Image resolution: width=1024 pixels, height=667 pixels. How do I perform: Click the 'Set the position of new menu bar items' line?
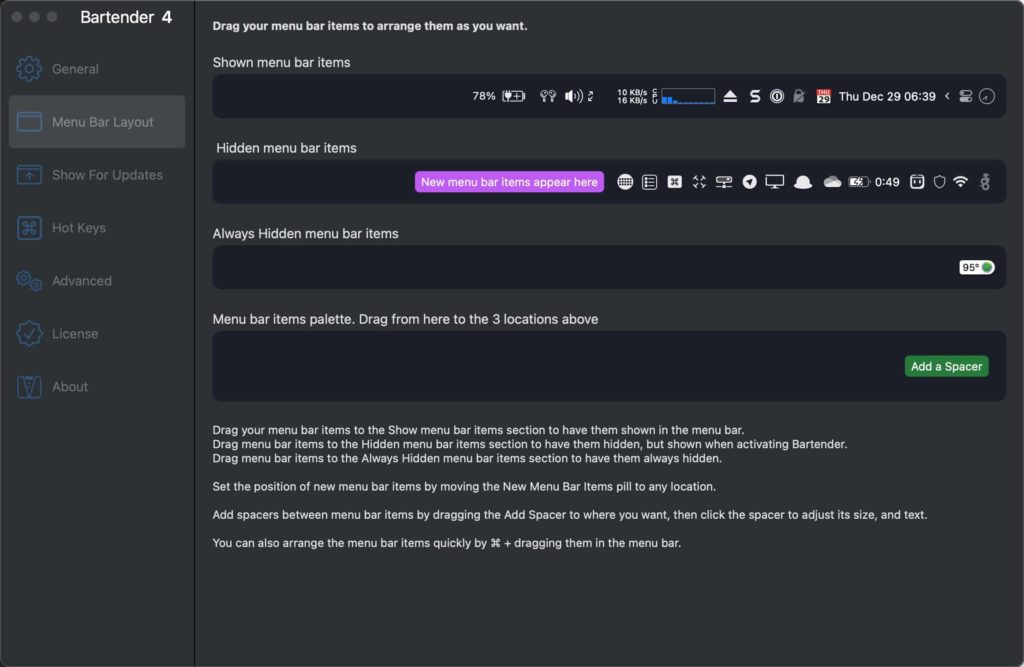point(464,487)
